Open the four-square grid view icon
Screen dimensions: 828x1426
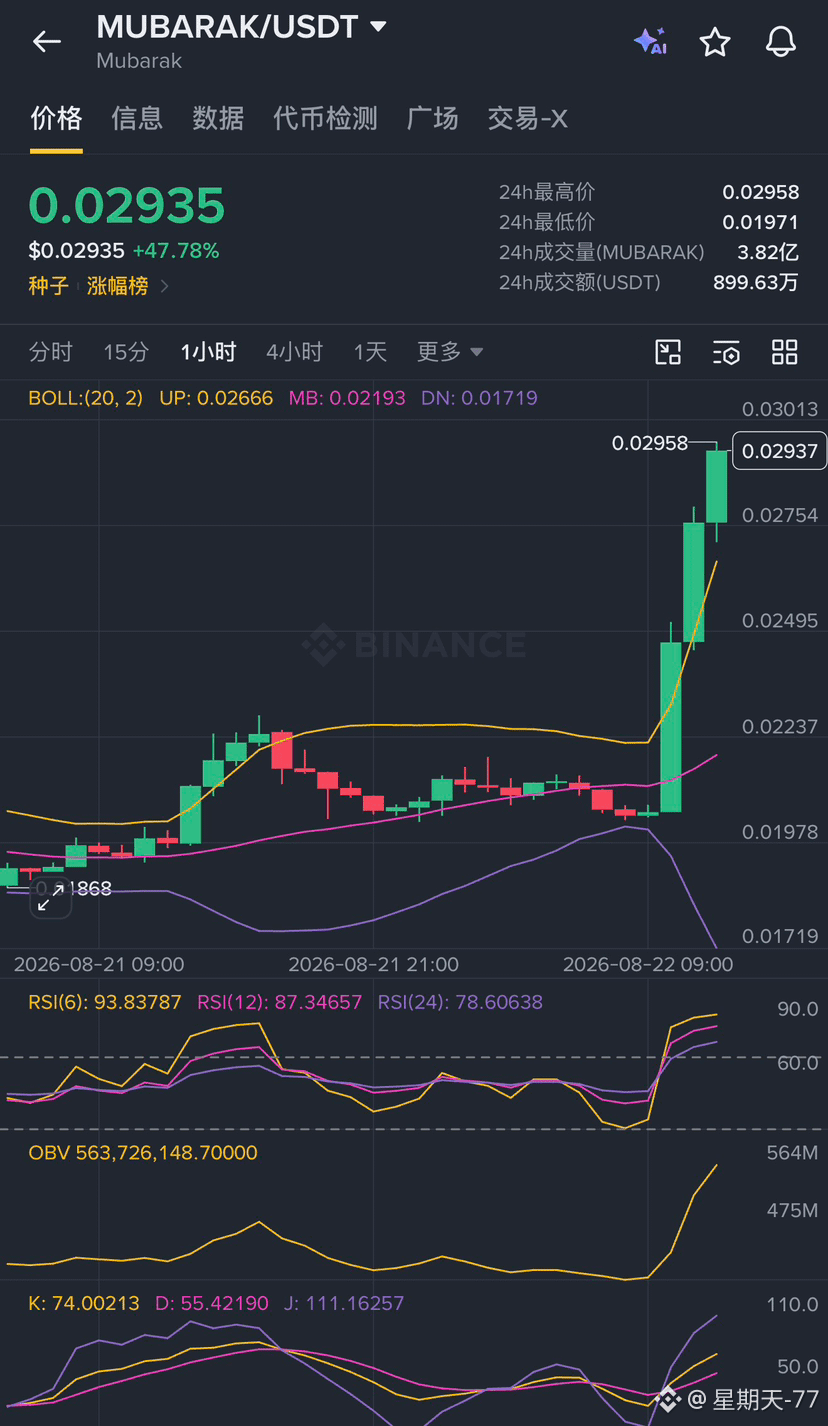coord(785,352)
